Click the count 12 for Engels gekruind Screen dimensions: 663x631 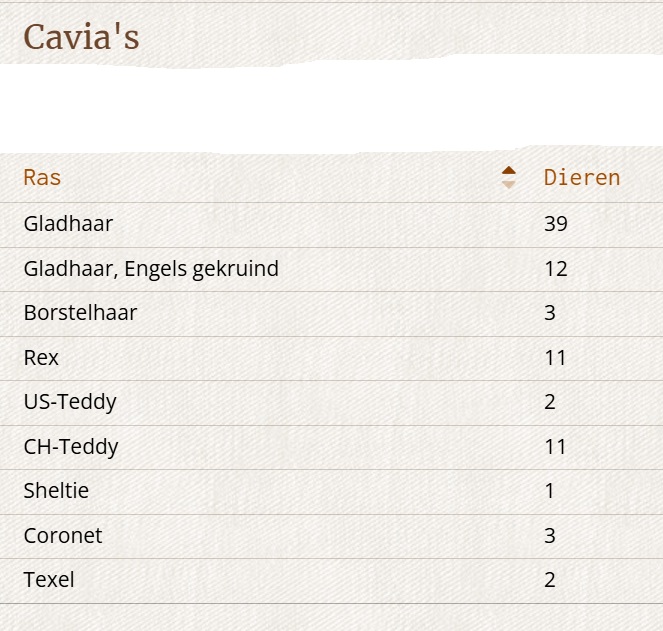[556, 269]
